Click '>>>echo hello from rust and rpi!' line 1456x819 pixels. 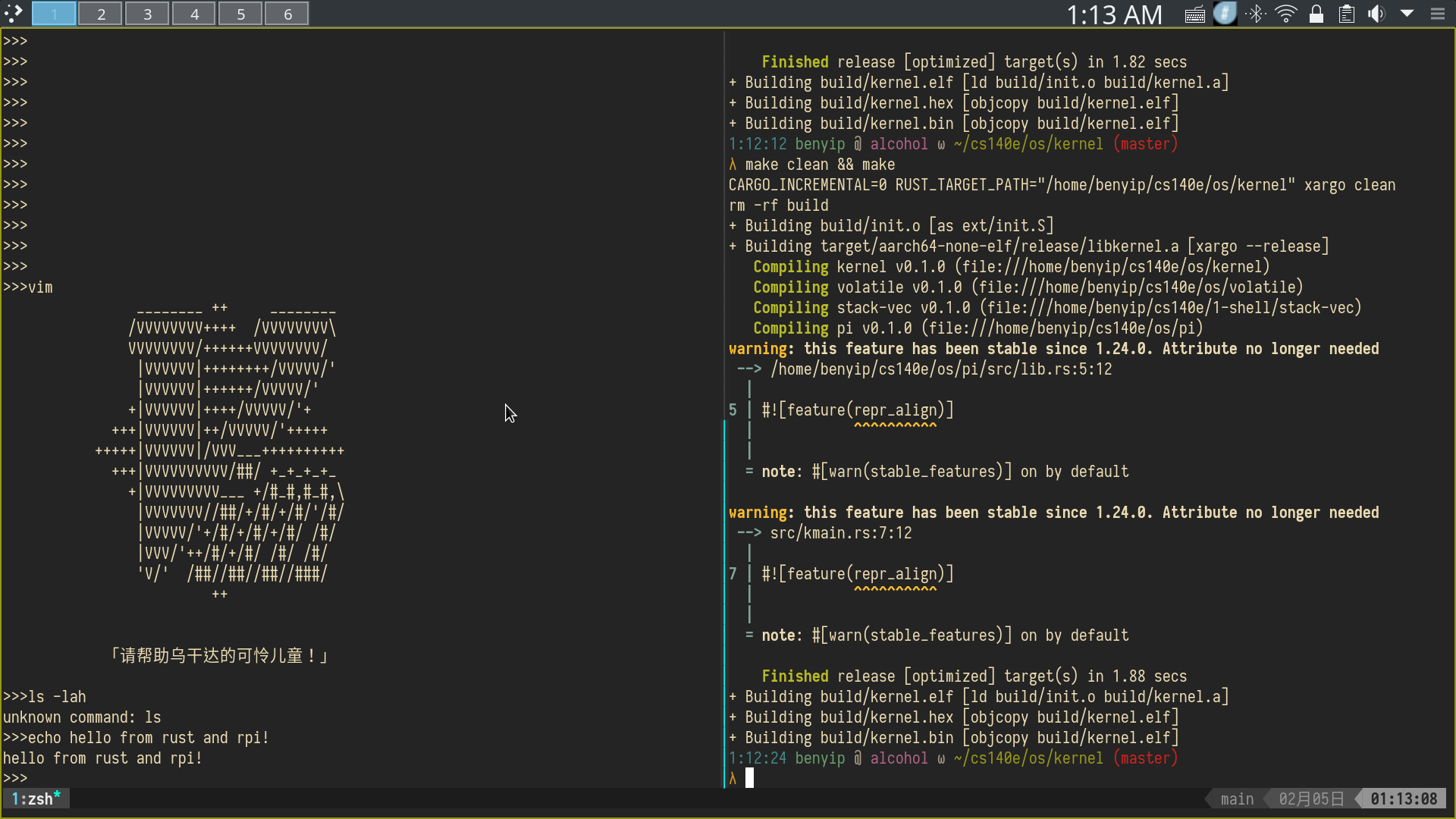(x=136, y=738)
